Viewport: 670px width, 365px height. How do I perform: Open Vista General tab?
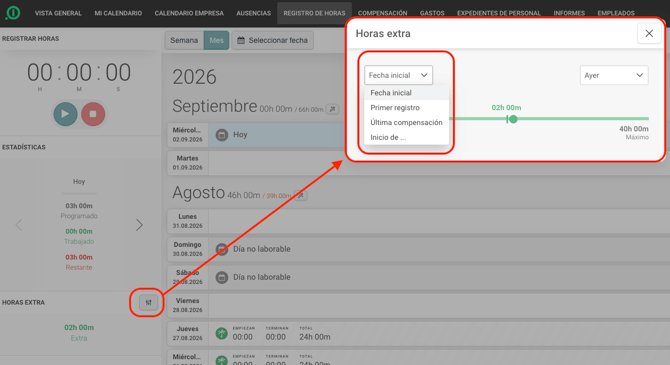pyautogui.click(x=58, y=13)
